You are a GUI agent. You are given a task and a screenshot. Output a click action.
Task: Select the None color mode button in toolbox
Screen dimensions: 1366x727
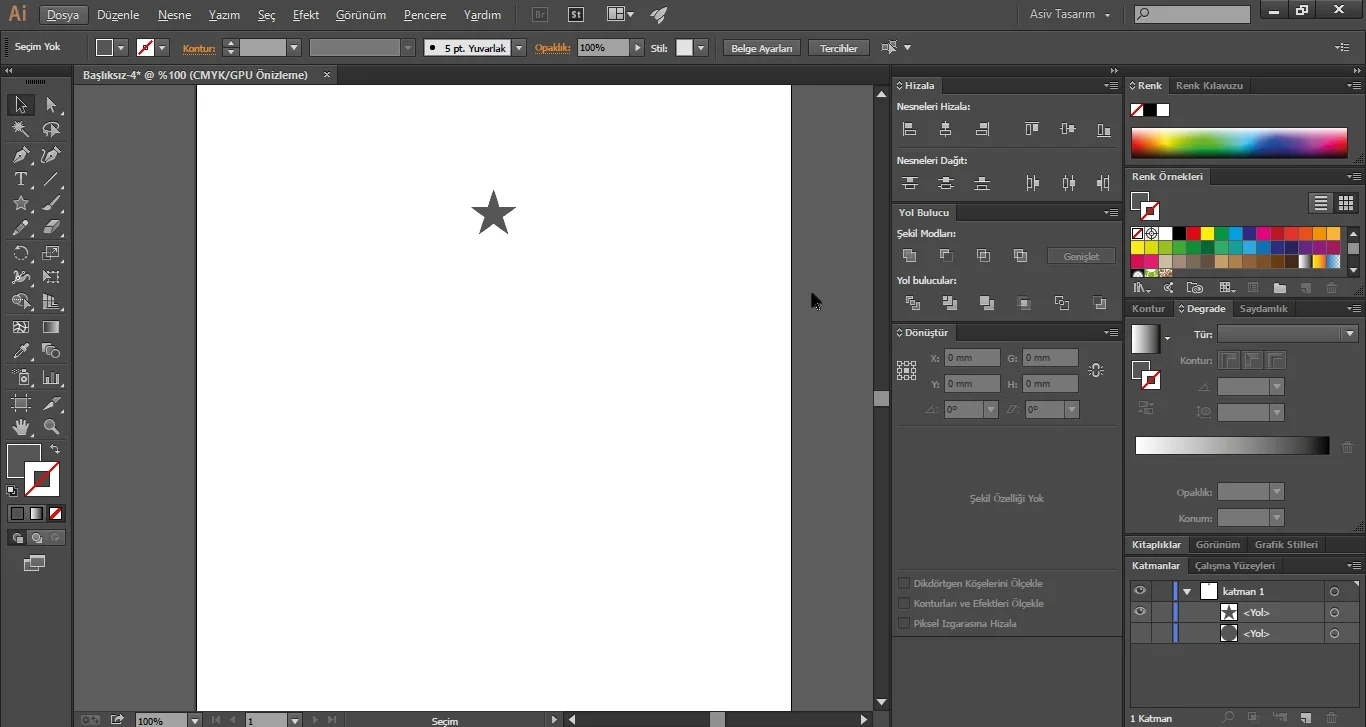point(56,513)
